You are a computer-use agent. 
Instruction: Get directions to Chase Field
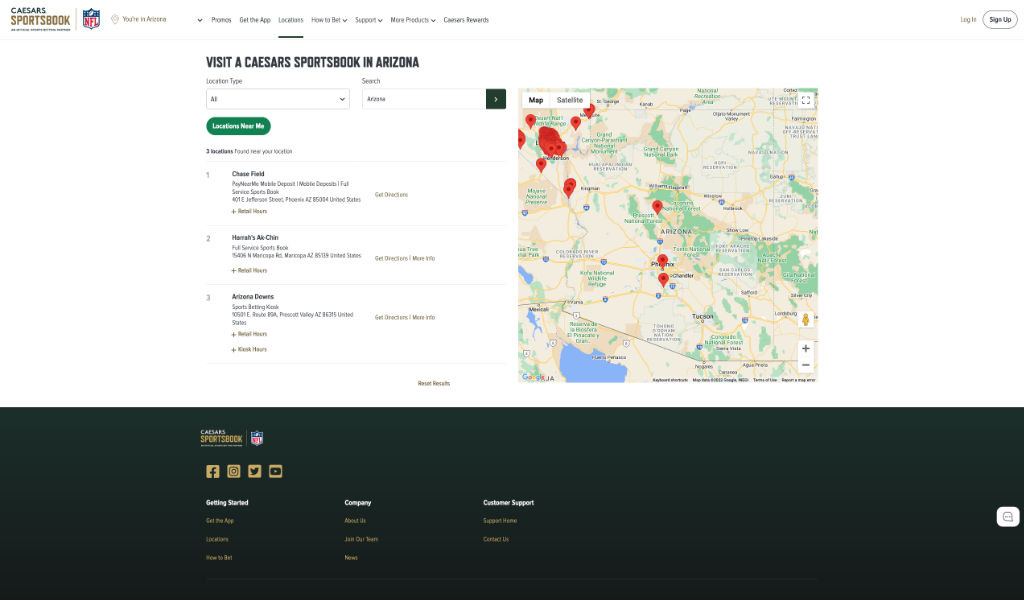click(x=391, y=195)
